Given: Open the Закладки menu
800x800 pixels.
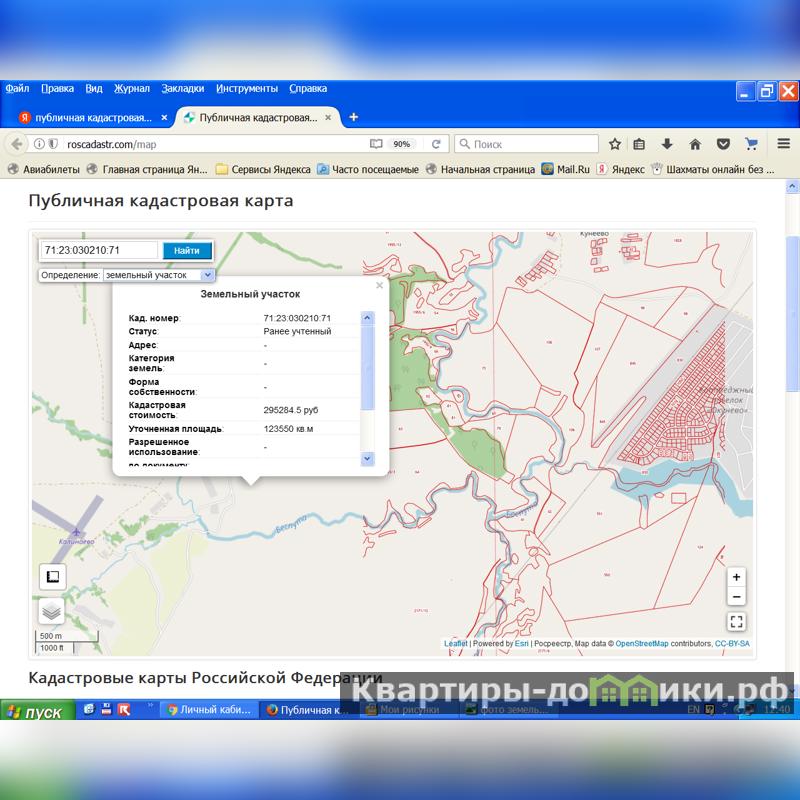Looking at the screenshot, I should tap(183, 88).
